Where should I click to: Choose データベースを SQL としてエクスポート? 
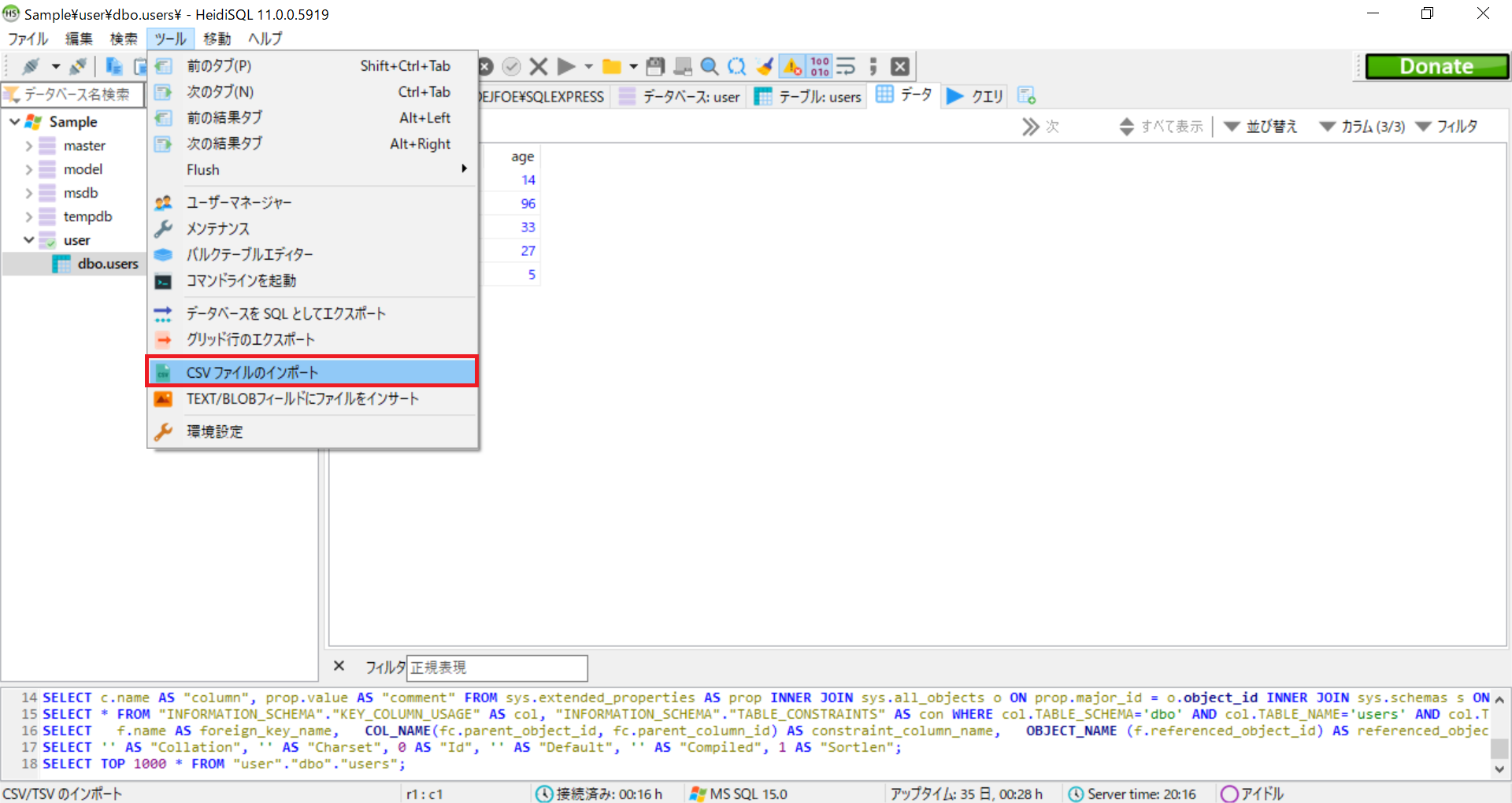313,314
